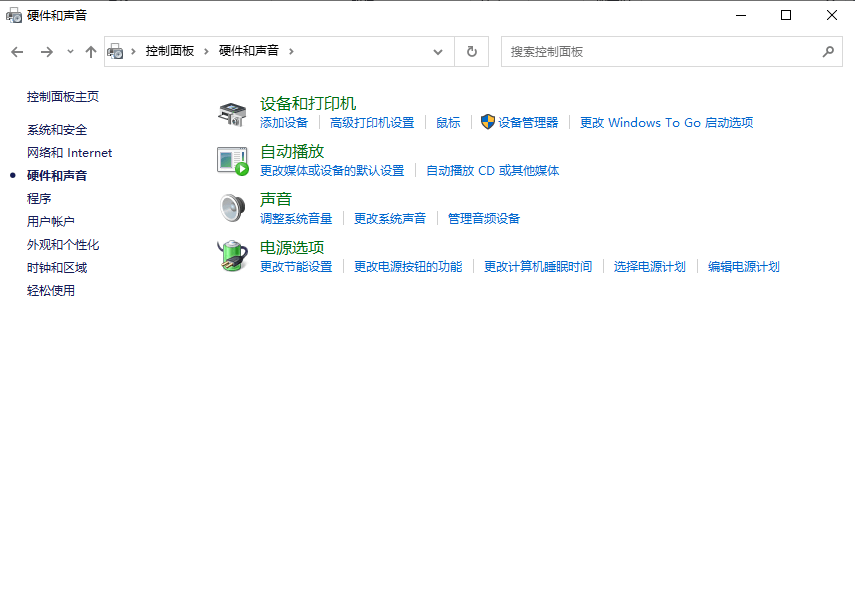Viewport: 855px width, 616px height.
Task: Click the Control Panel icon in address bar
Action: point(116,51)
